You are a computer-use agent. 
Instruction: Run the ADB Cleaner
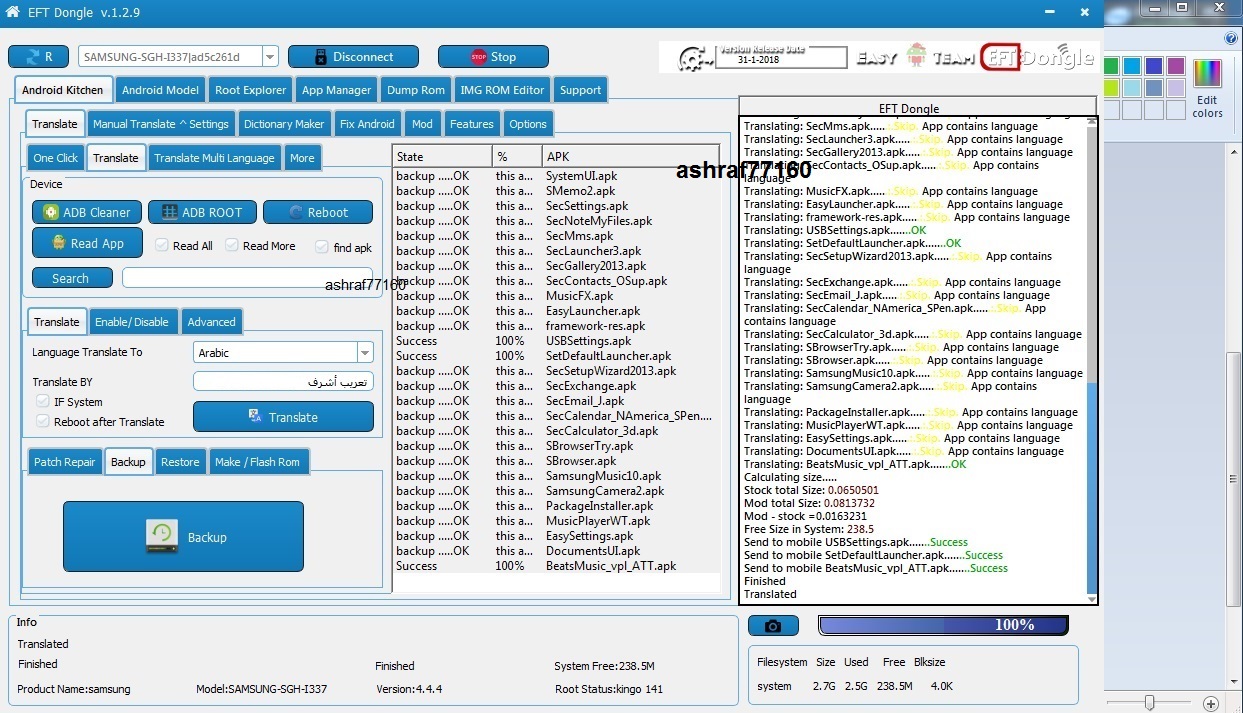(x=86, y=212)
